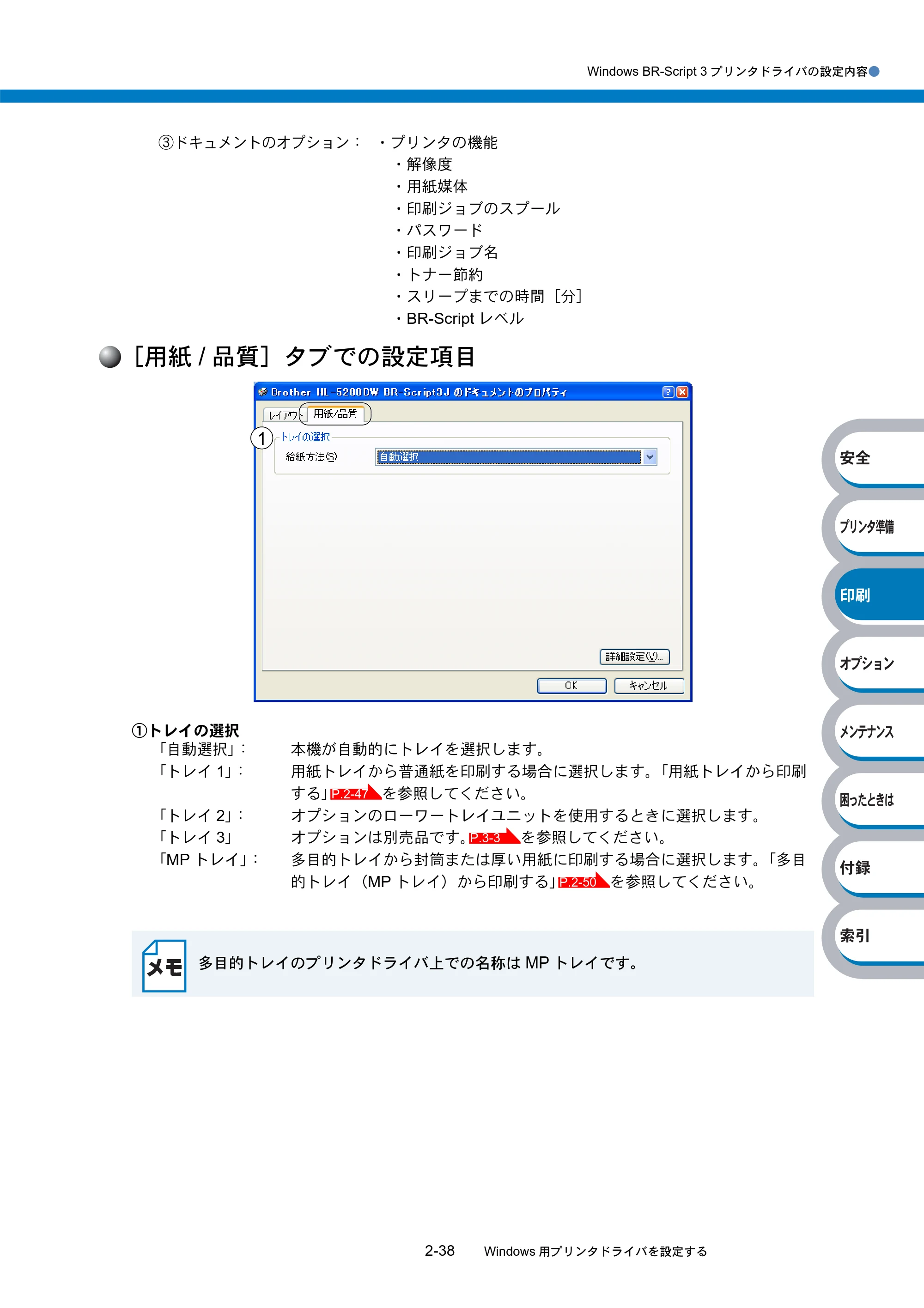
Task: Switch to the レイアウト tab in dialog
Action: coord(283,415)
